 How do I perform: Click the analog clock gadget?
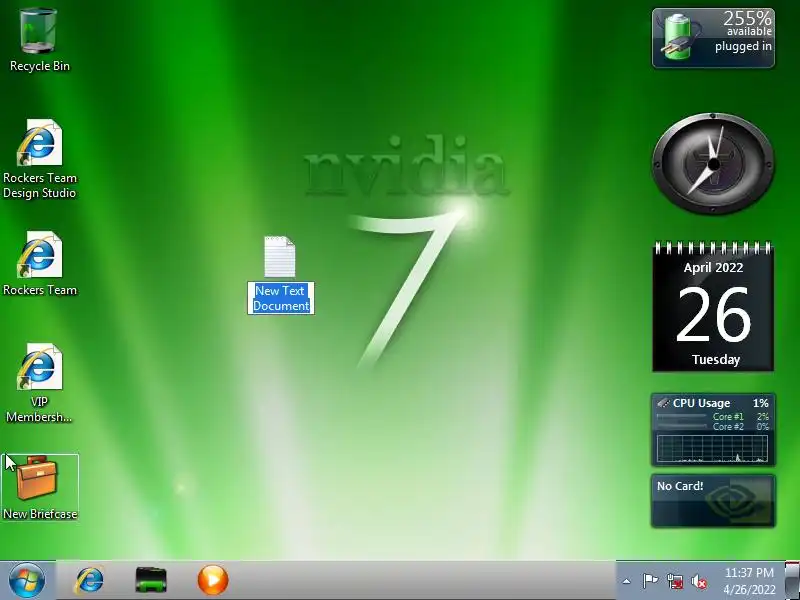tap(713, 164)
